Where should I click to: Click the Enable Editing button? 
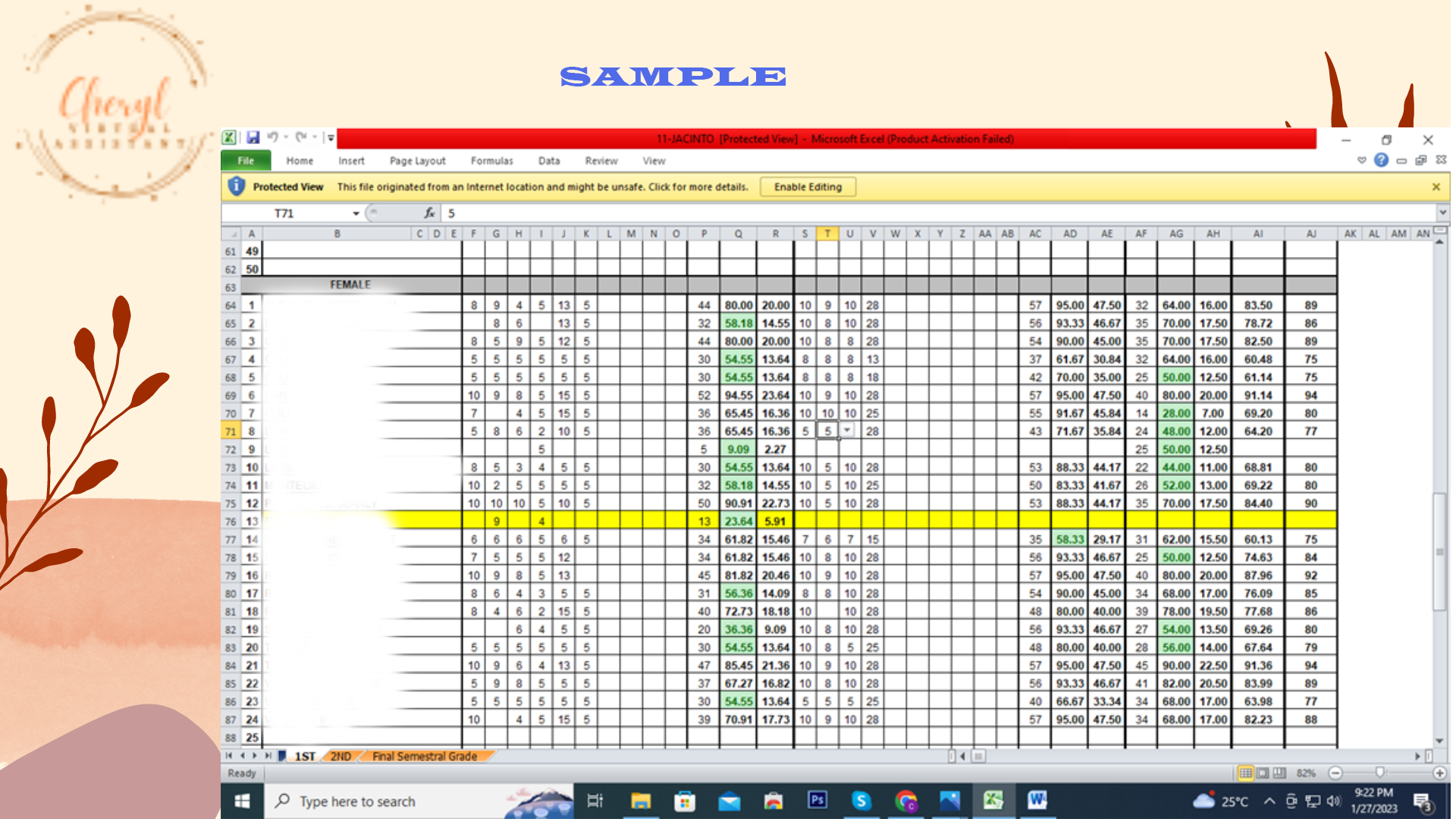808,187
